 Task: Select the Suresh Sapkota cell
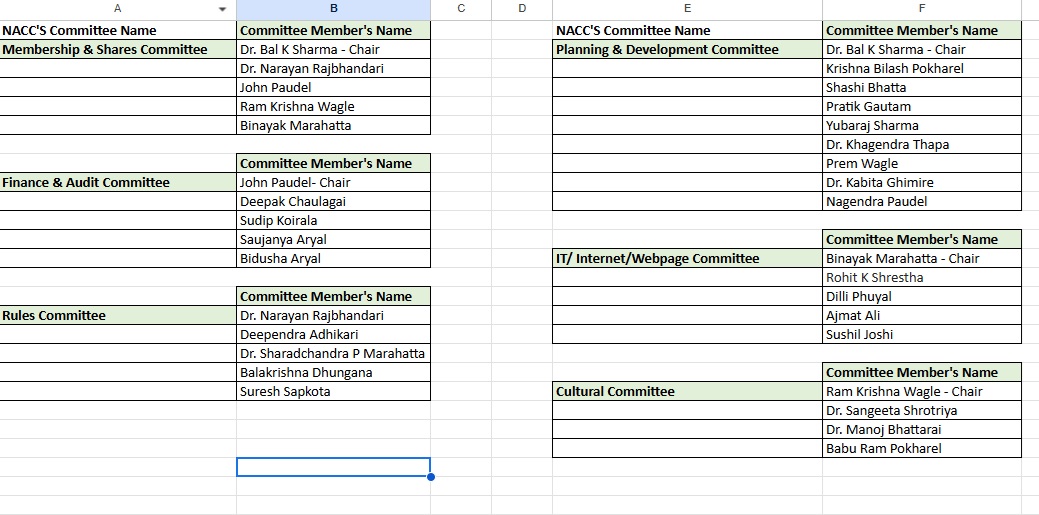coord(333,391)
